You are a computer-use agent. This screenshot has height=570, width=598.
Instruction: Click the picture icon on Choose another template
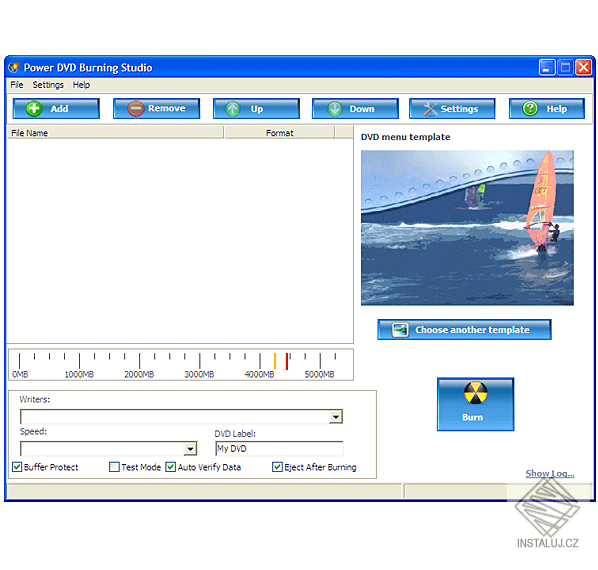pos(400,330)
